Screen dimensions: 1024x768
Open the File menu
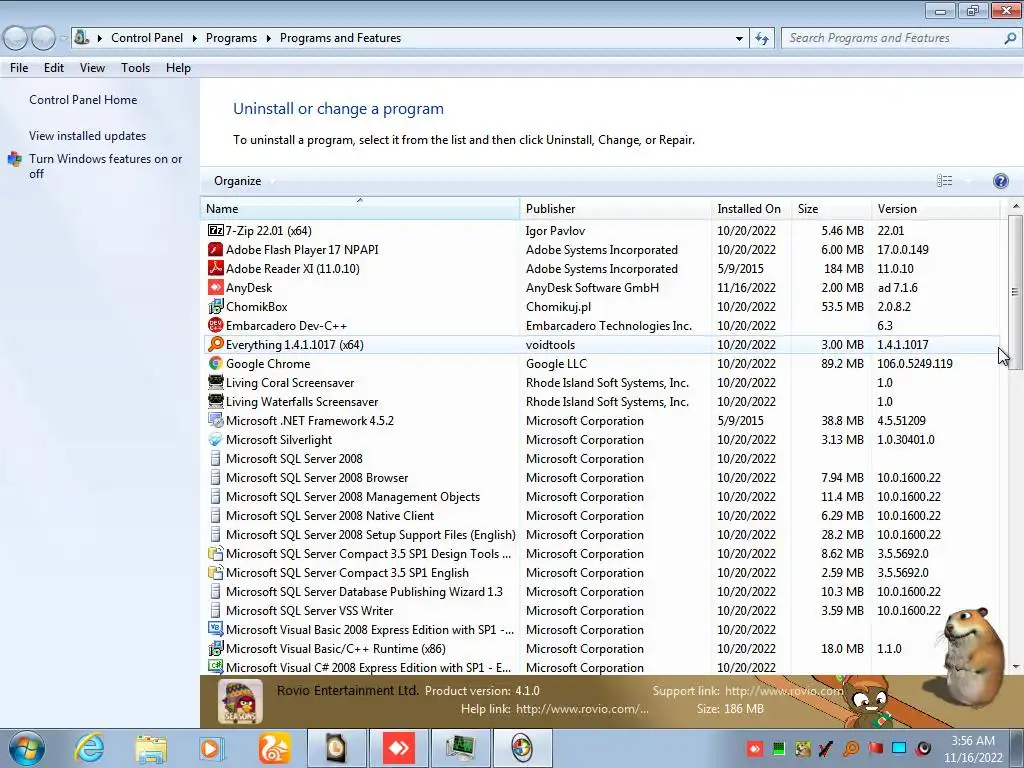coord(19,68)
